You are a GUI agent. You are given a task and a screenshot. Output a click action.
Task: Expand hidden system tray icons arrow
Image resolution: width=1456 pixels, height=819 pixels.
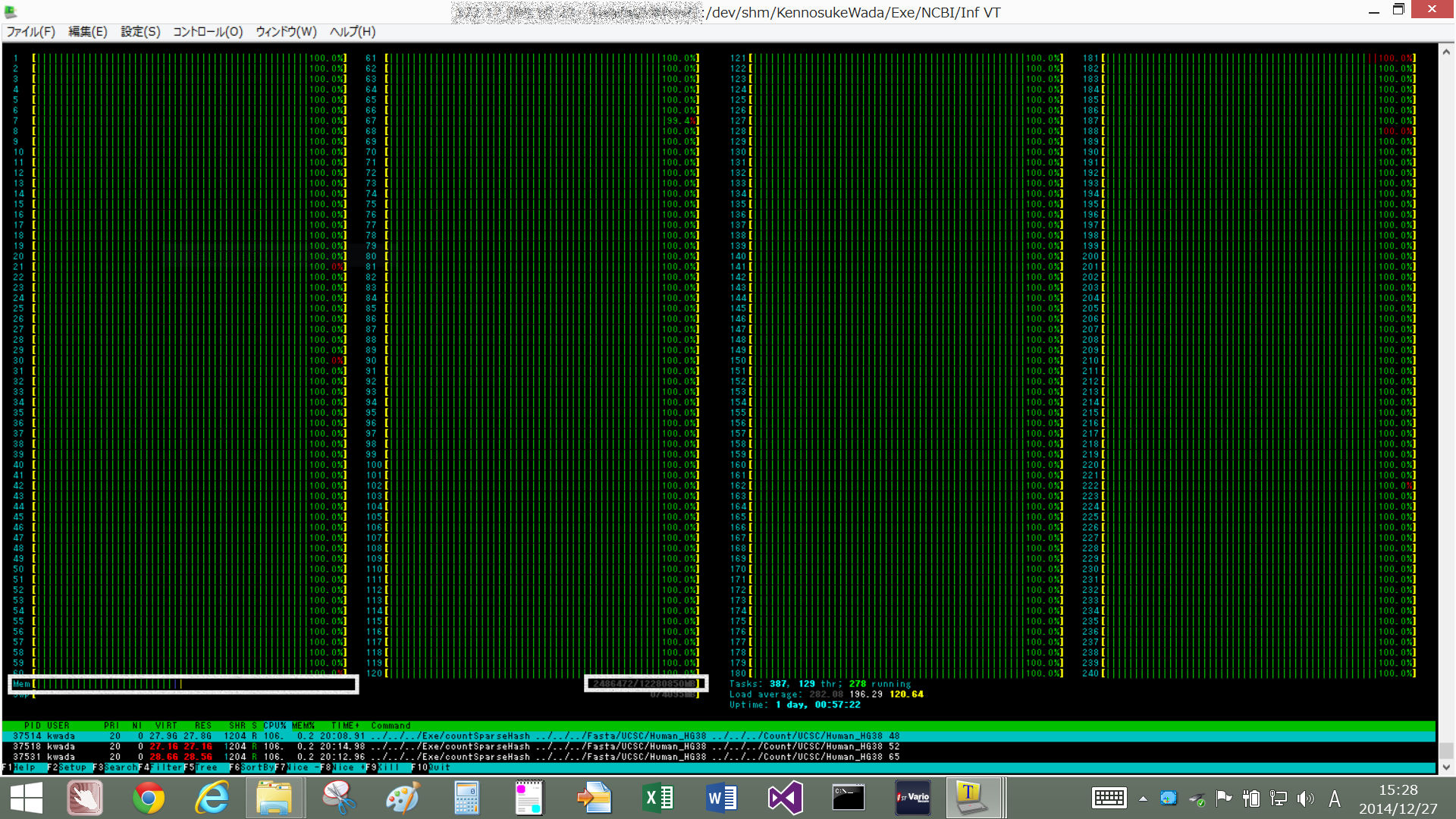[1143, 799]
